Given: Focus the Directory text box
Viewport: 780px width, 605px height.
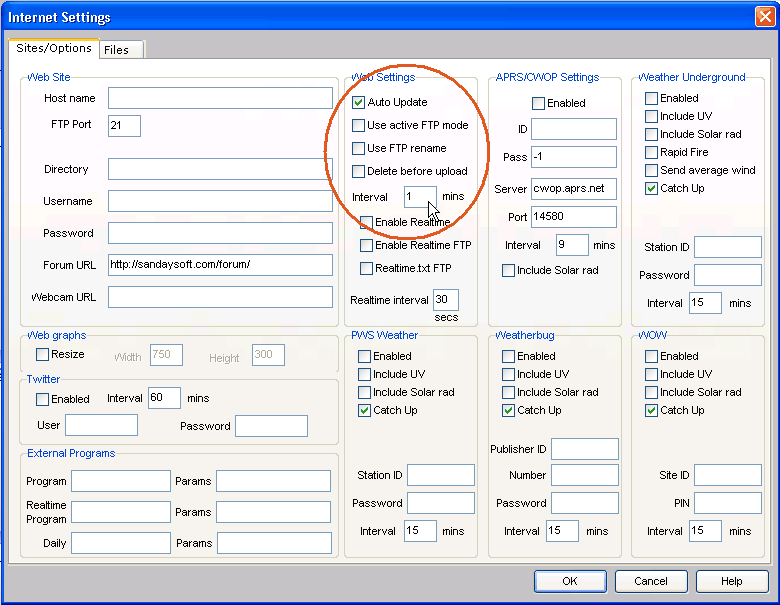Looking at the screenshot, I should point(220,169).
